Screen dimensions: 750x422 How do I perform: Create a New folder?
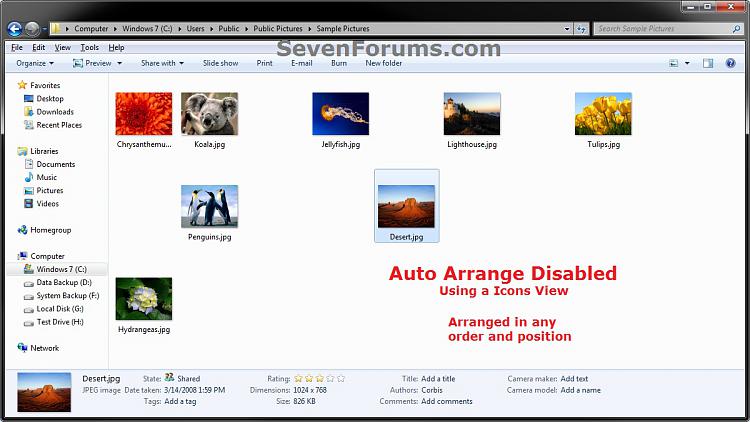(384, 63)
